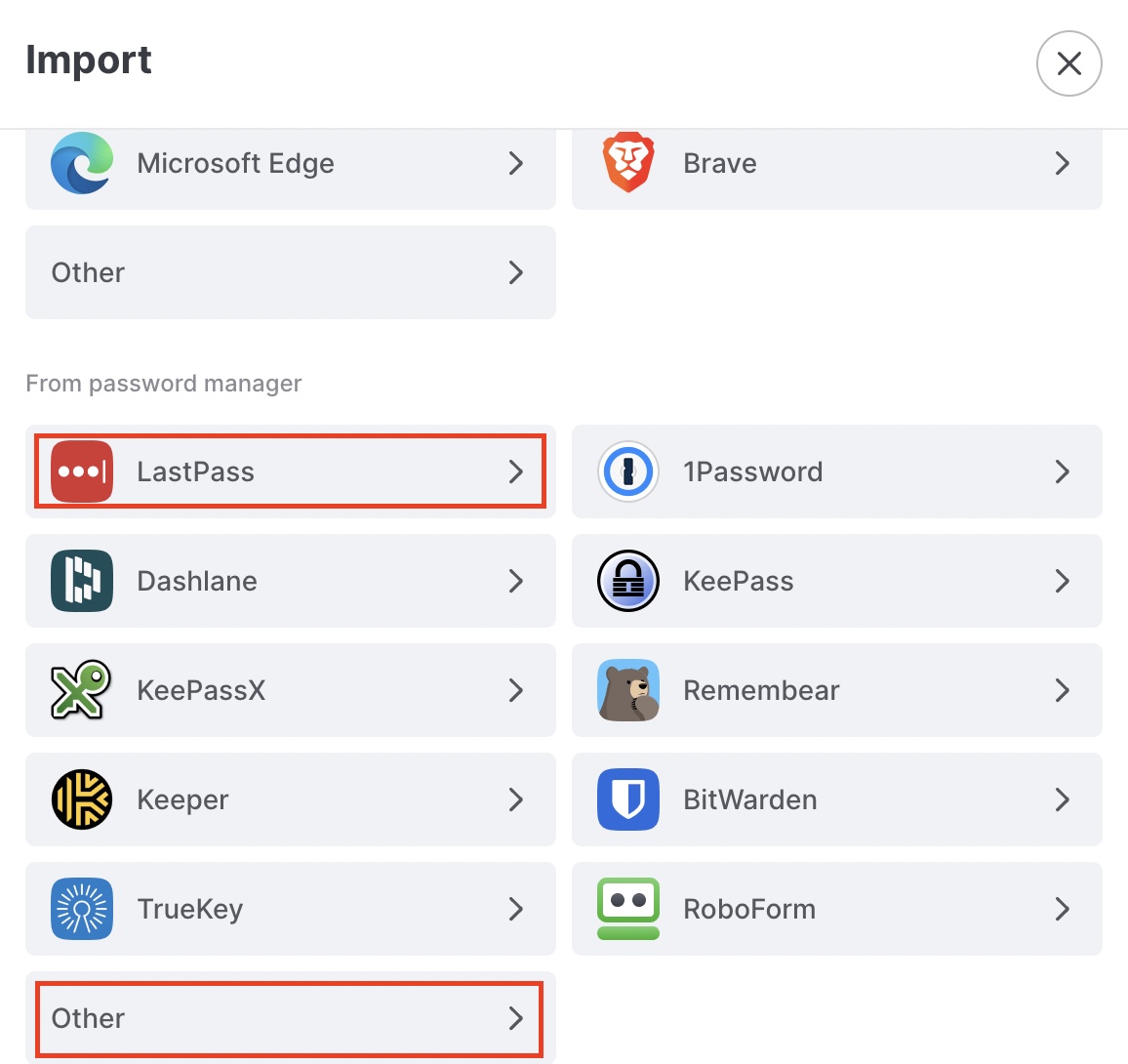Expand the chevron in the Brave row

pyautogui.click(x=1063, y=163)
